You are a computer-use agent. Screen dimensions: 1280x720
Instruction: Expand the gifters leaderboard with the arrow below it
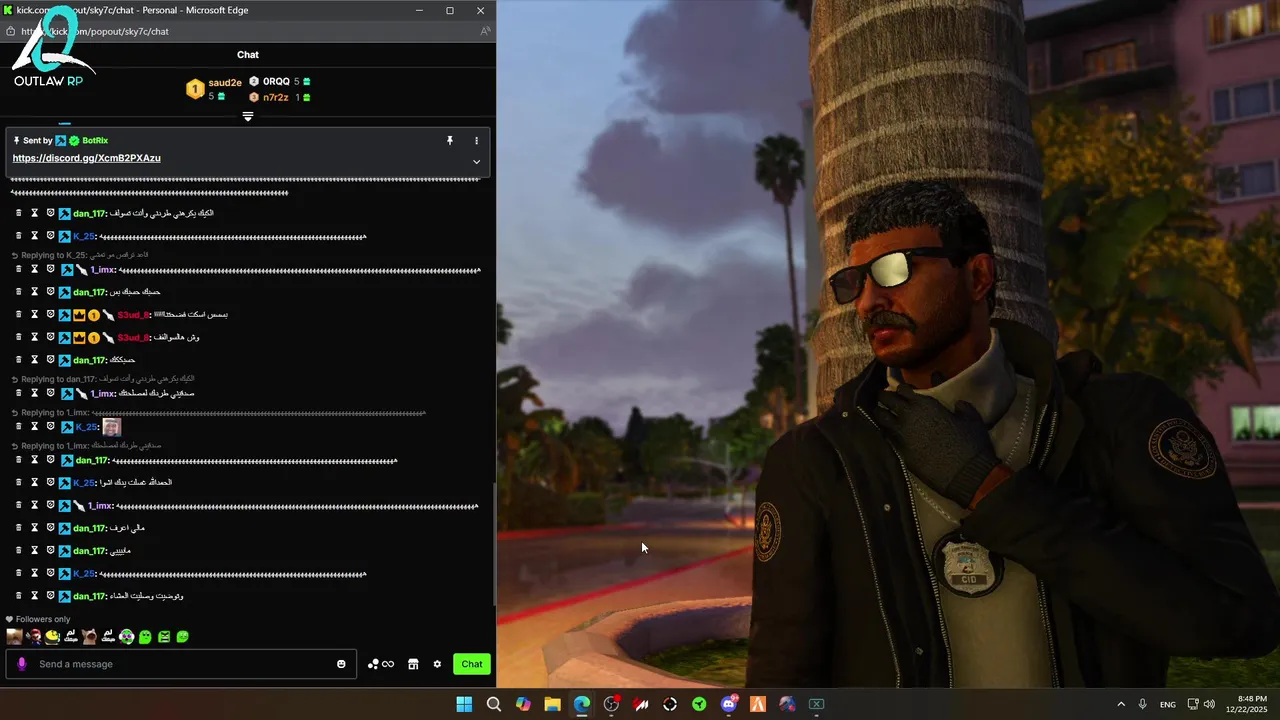248,116
